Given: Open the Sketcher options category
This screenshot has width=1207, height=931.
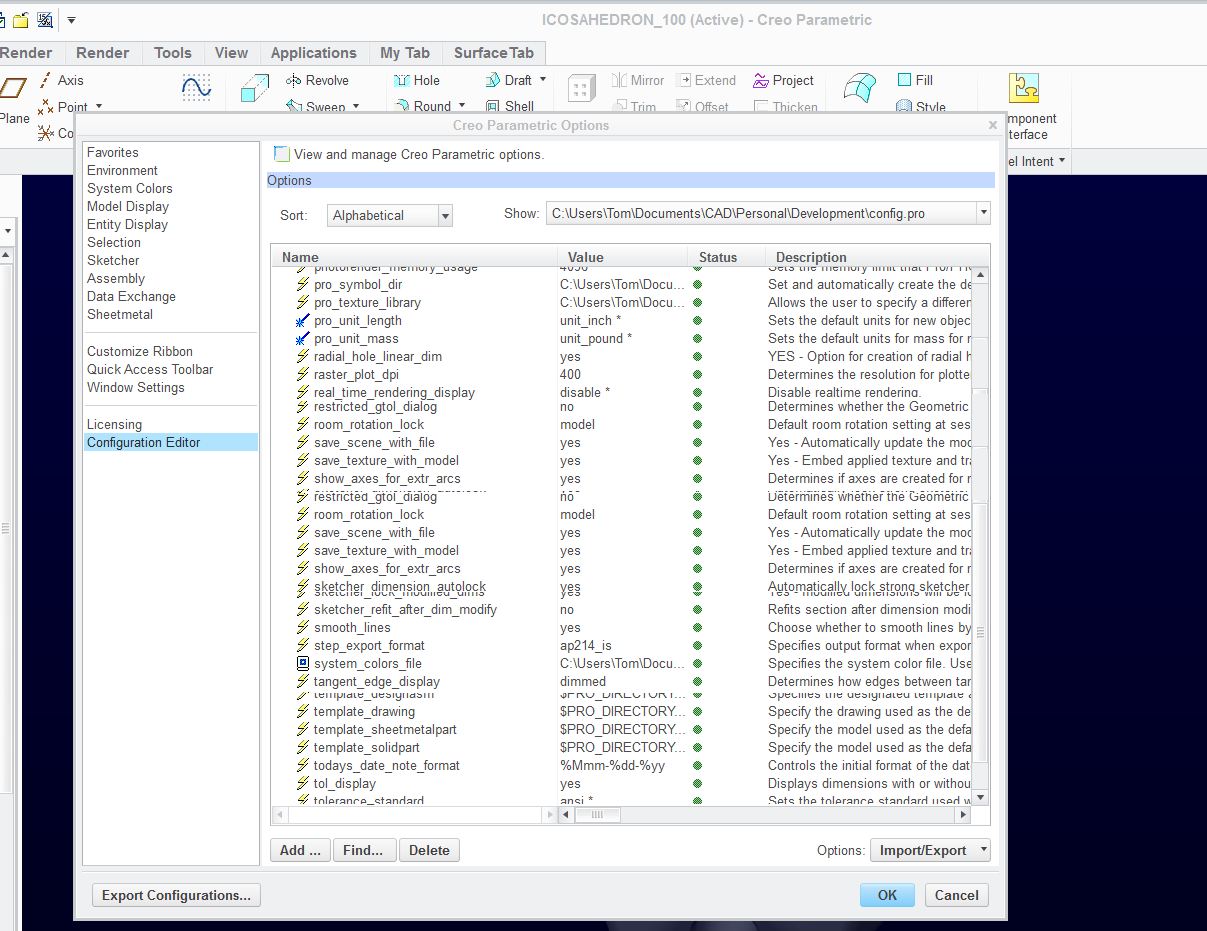Looking at the screenshot, I should tap(113, 260).
